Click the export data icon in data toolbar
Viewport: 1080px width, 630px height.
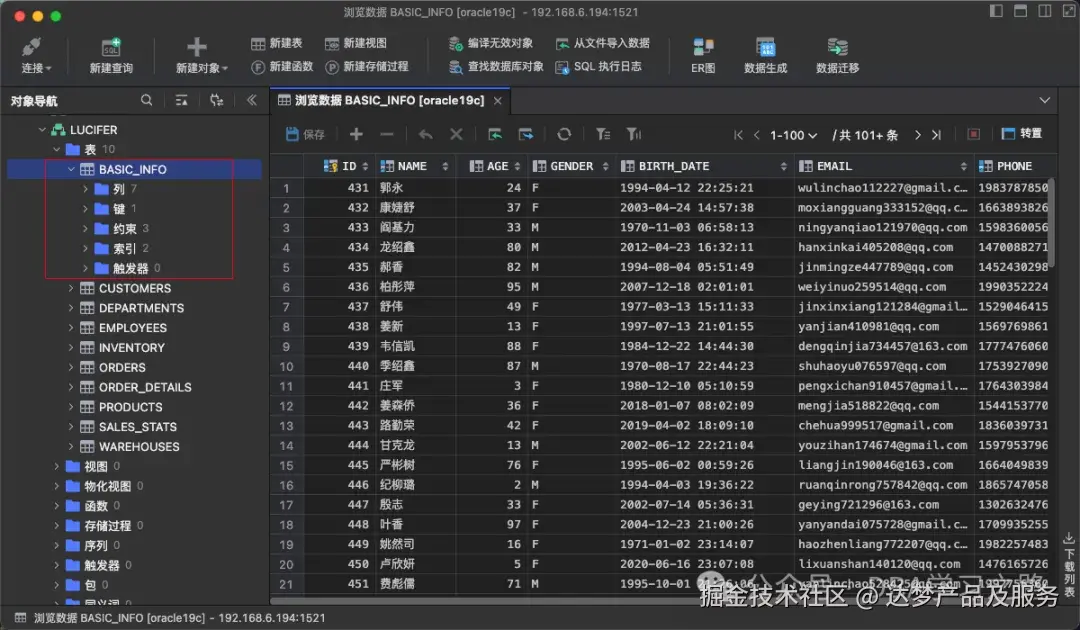coord(526,134)
